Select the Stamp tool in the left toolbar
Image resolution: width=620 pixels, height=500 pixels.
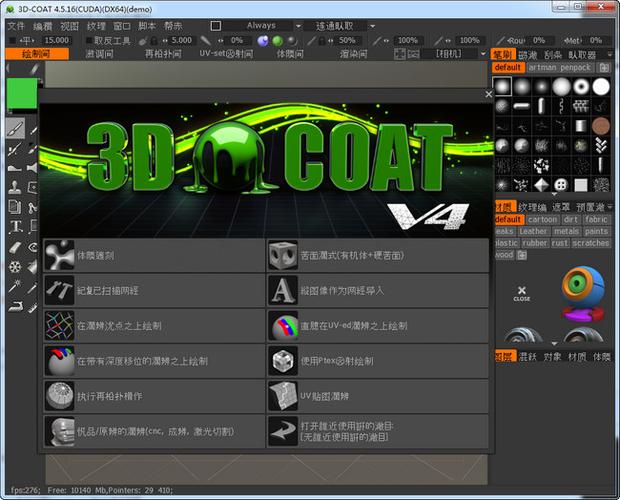point(15,187)
